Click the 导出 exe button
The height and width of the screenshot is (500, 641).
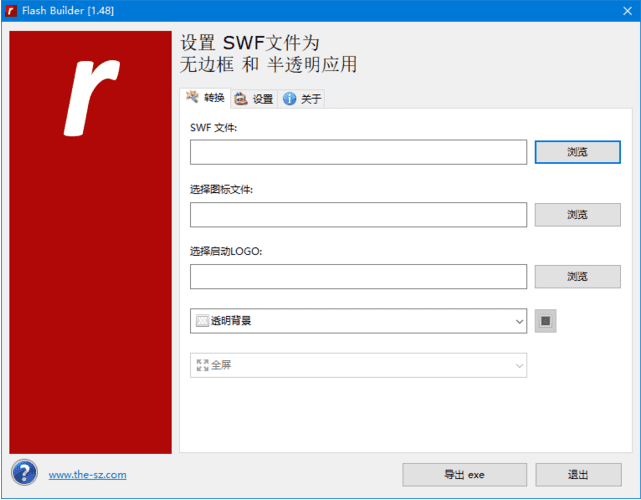point(464,474)
